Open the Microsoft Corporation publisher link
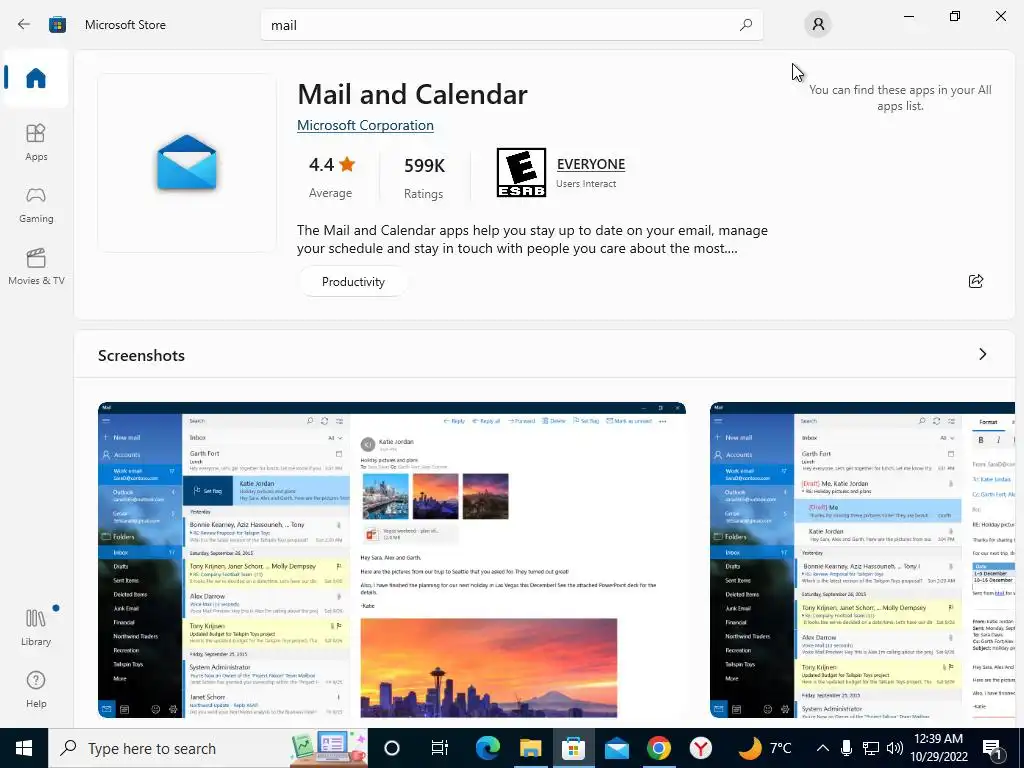This screenshot has width=1024, height=768. (x=365, y=125)
